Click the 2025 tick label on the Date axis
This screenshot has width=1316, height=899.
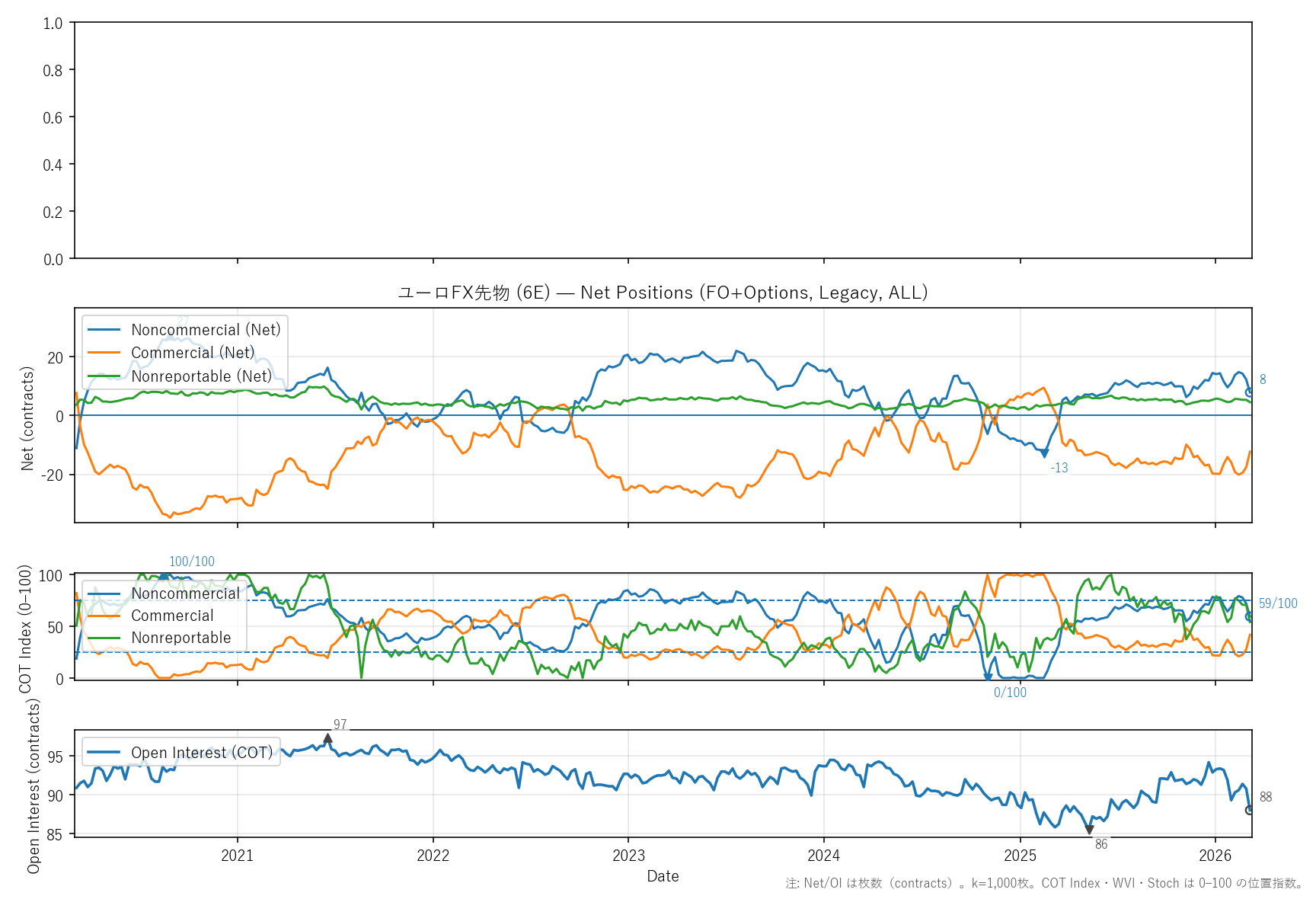coord(1020,856)
